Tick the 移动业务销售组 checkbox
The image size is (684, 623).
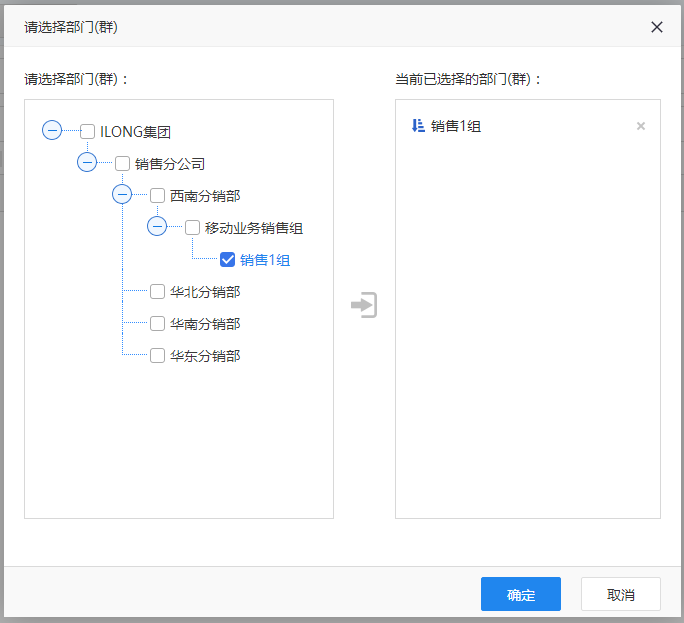(192, 228)
